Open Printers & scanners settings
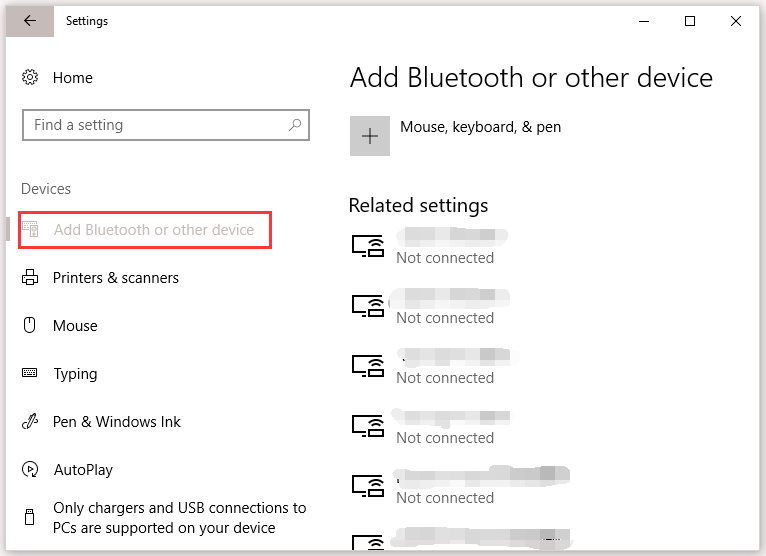The height and width of the screenshot is (556, 766). click(116, 278)
